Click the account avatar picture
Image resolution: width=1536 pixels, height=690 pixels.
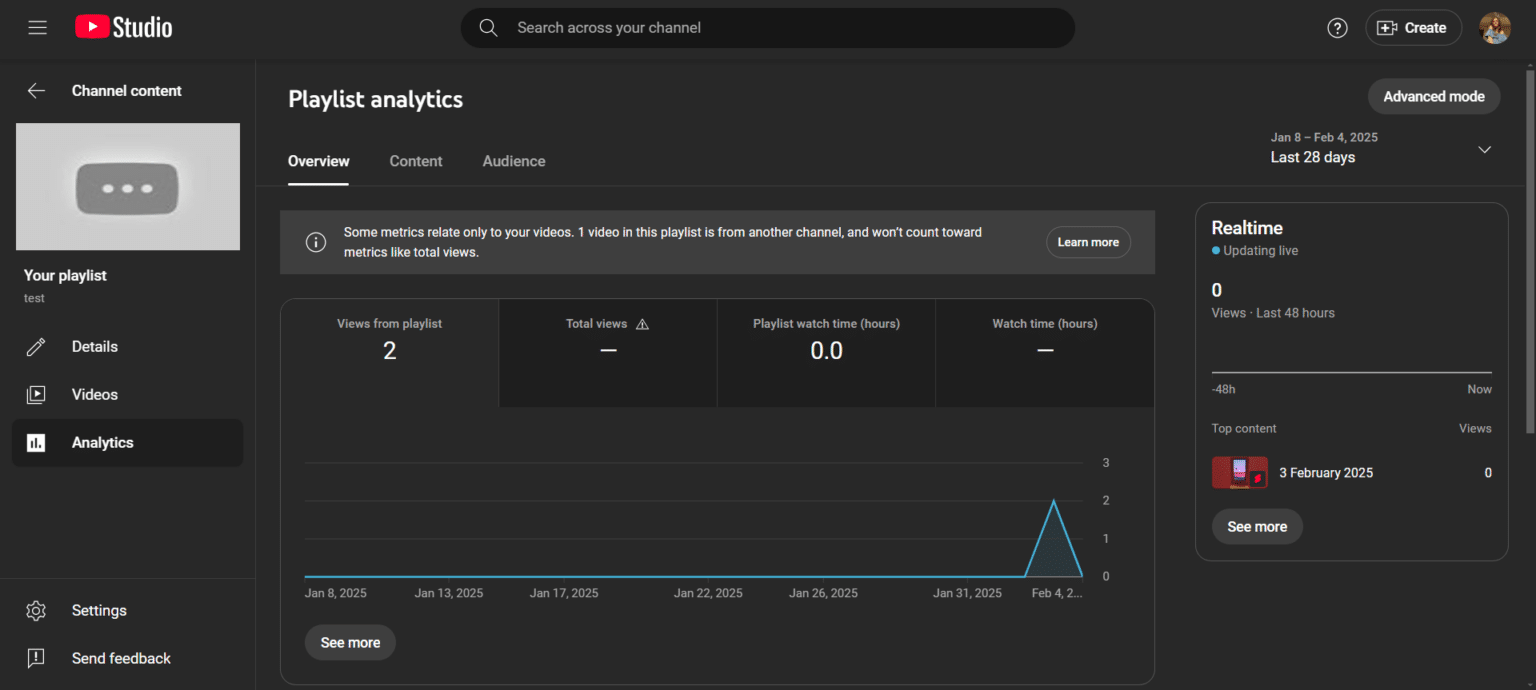(x=1495, y=28)
